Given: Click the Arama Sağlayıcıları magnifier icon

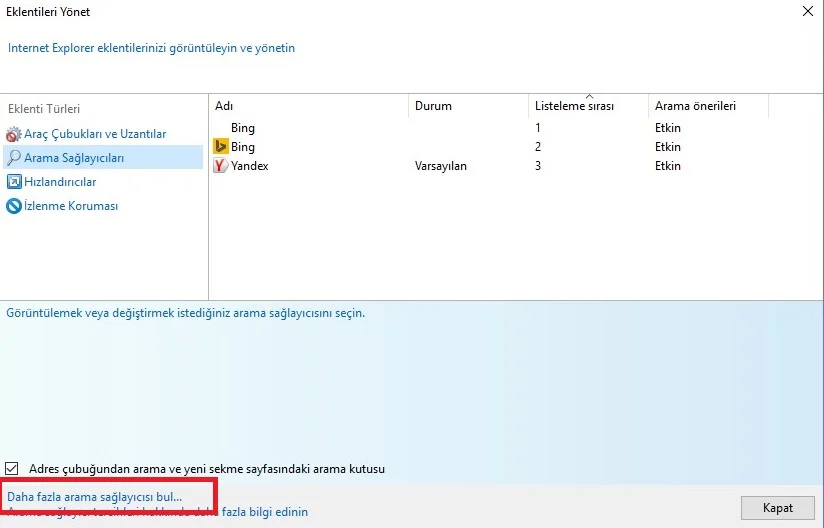Looking at the screenshot, I should 13,158.
